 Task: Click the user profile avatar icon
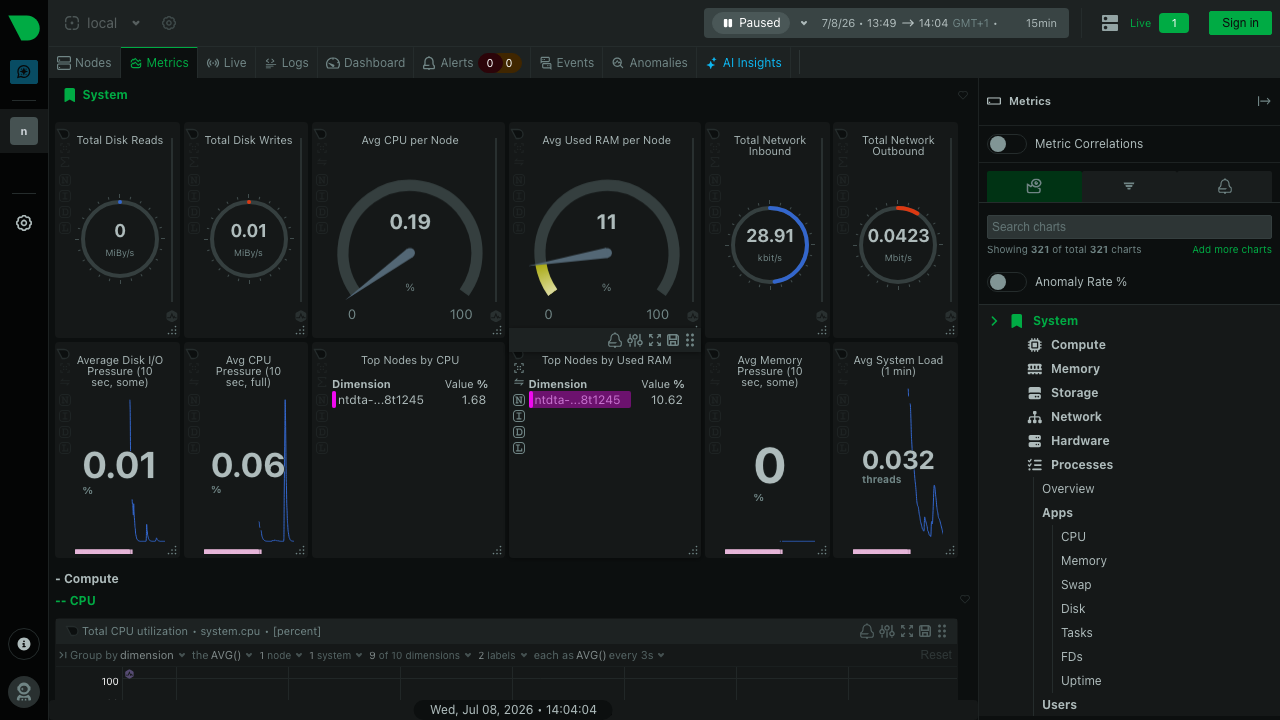click(24, 691)
